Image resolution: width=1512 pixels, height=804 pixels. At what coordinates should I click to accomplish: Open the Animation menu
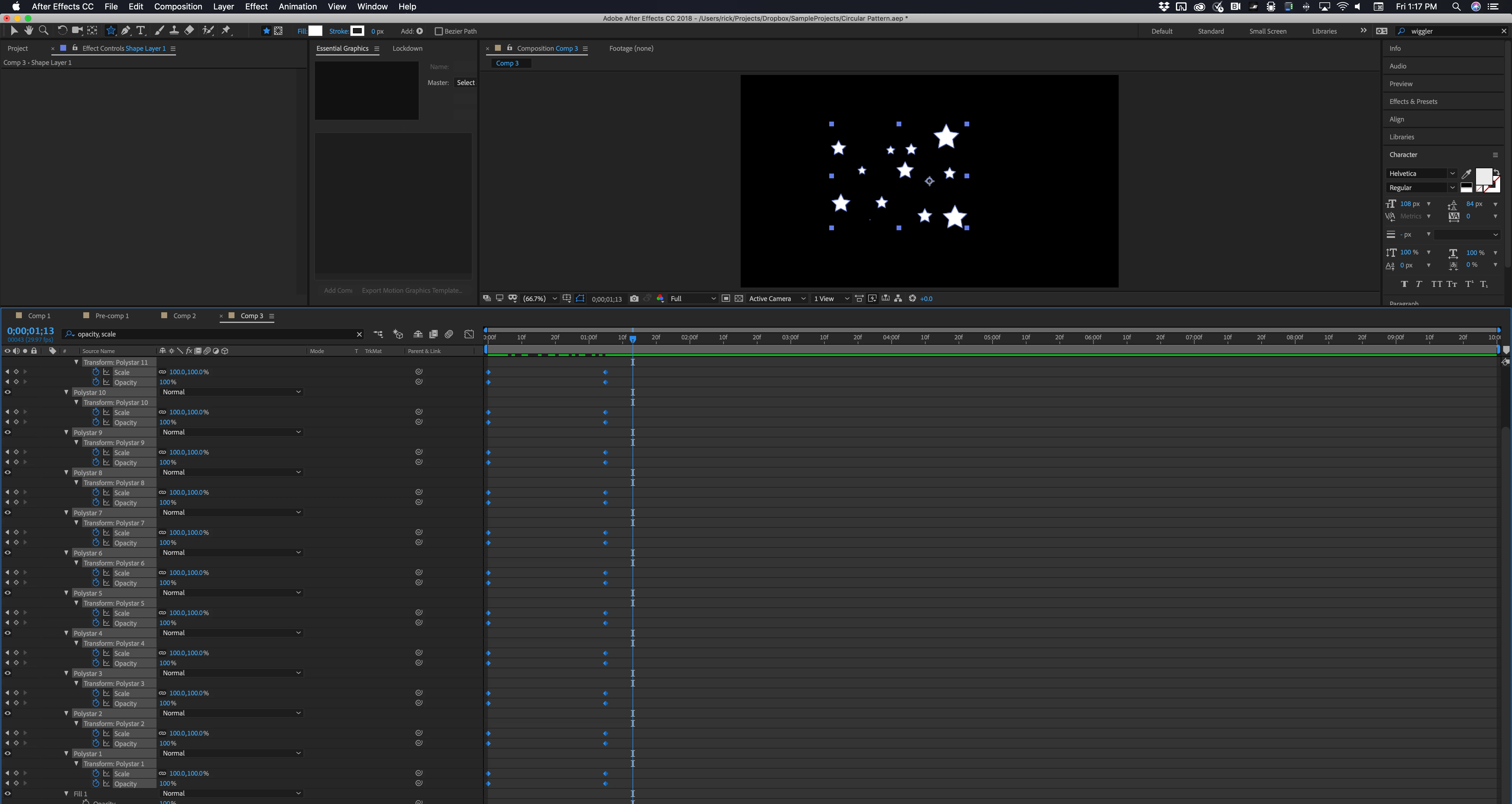[298, 6]
